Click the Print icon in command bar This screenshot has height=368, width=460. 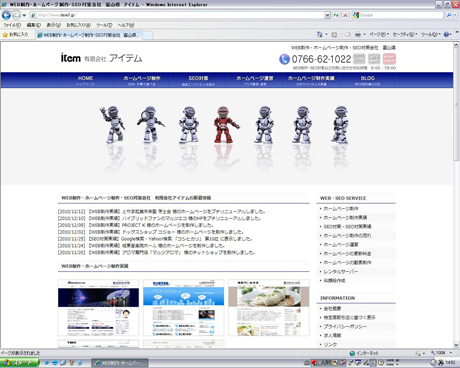point(358,34)
